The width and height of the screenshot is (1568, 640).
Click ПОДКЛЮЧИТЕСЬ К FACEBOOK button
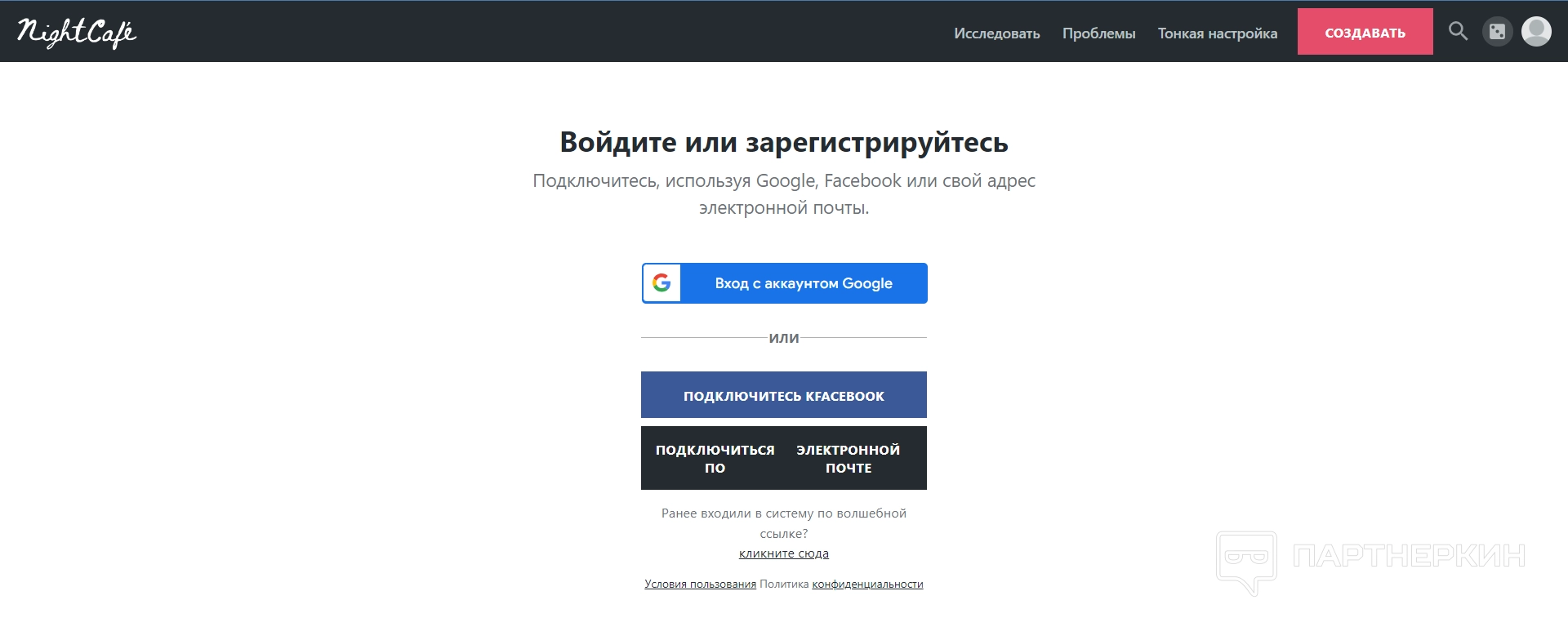(x=784, y=395)
